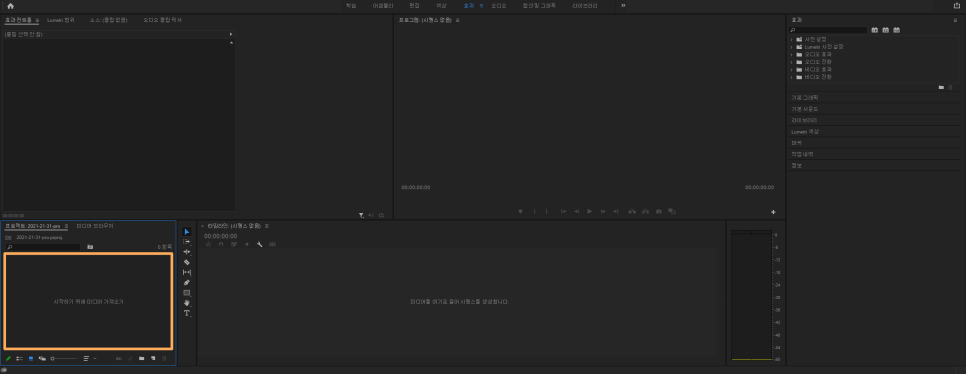
Task: Open the Lumetri 범위 panel tab
Action: click(x=60, y=20)
